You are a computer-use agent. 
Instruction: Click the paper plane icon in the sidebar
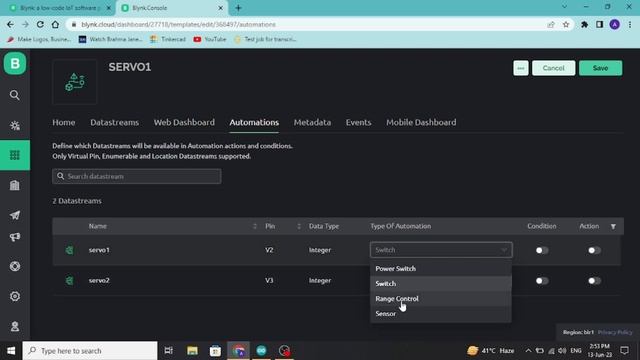click(15, 215)
